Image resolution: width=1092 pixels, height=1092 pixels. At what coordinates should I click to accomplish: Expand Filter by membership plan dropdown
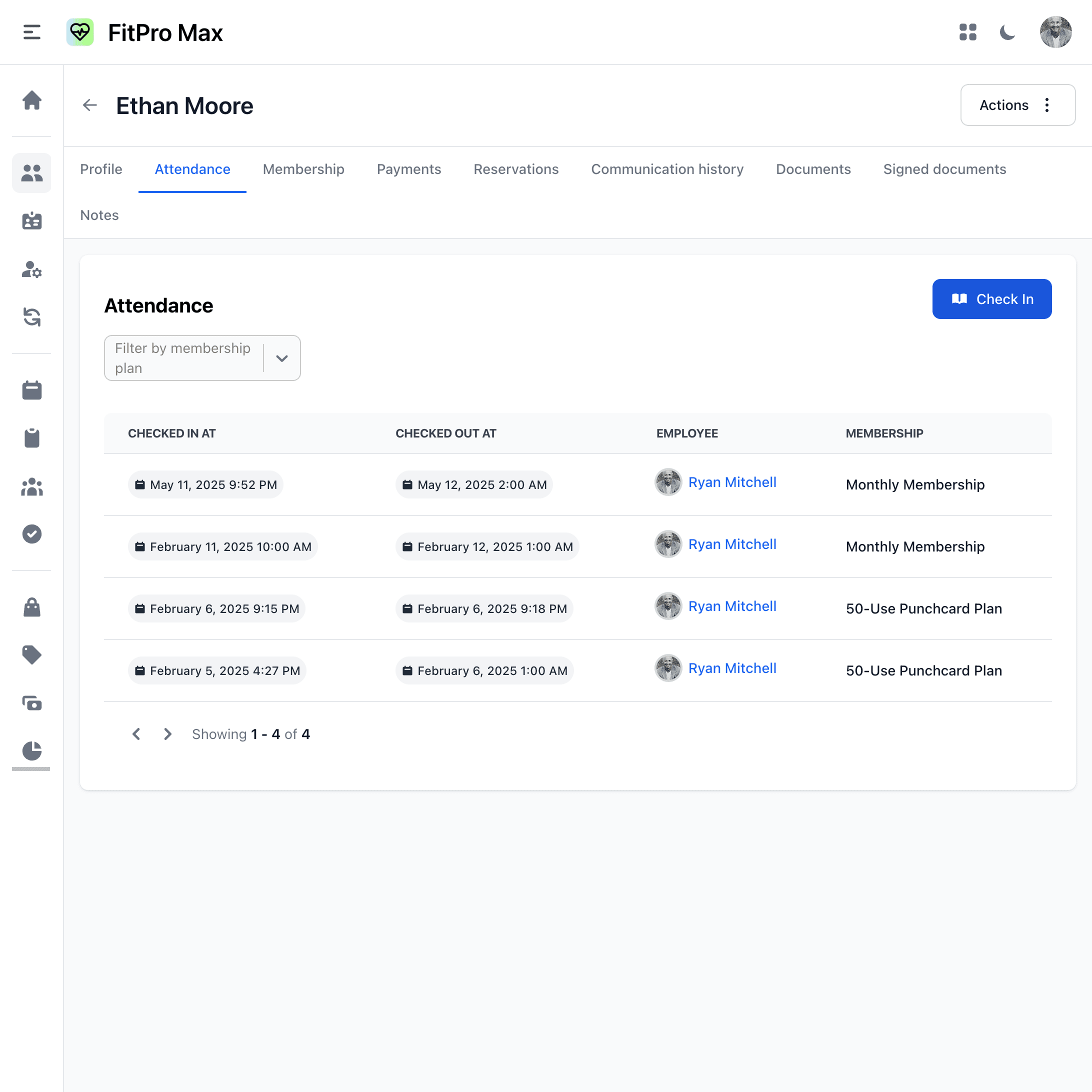pos(281,358)
